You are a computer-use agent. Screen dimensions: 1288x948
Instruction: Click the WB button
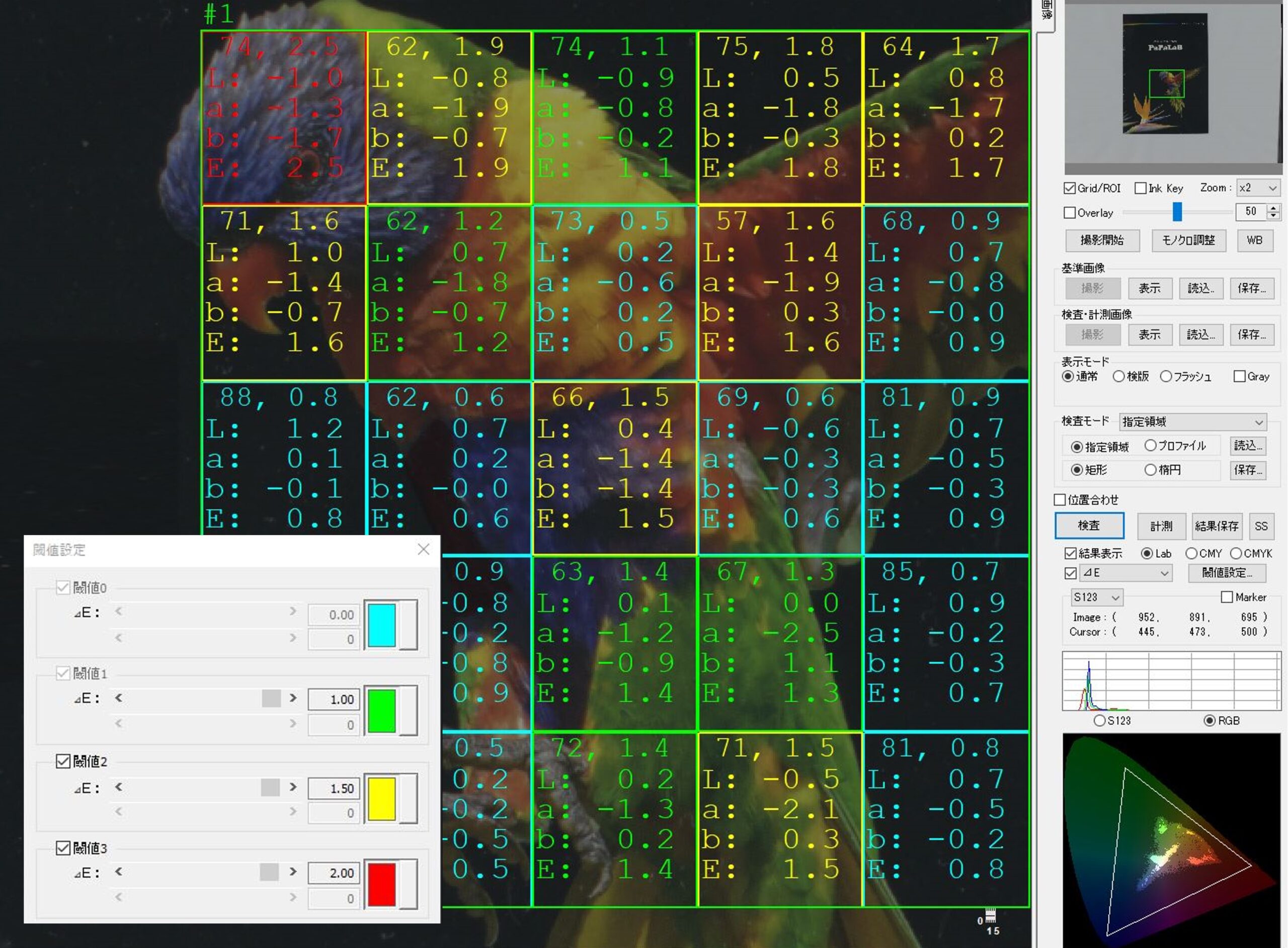tap(1255, 240)
